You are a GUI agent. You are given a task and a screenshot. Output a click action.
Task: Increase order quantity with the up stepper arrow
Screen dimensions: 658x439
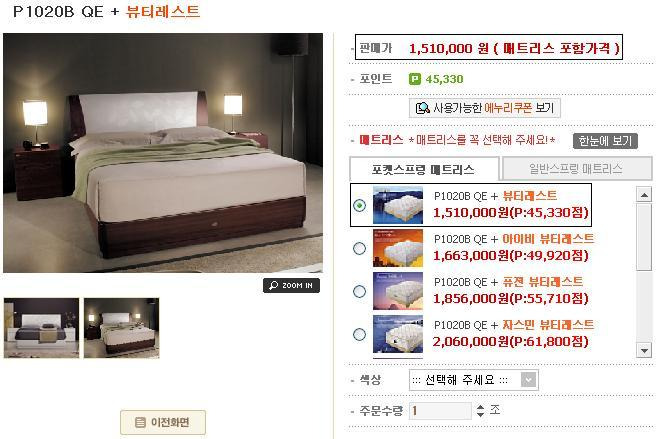point(480,406)
